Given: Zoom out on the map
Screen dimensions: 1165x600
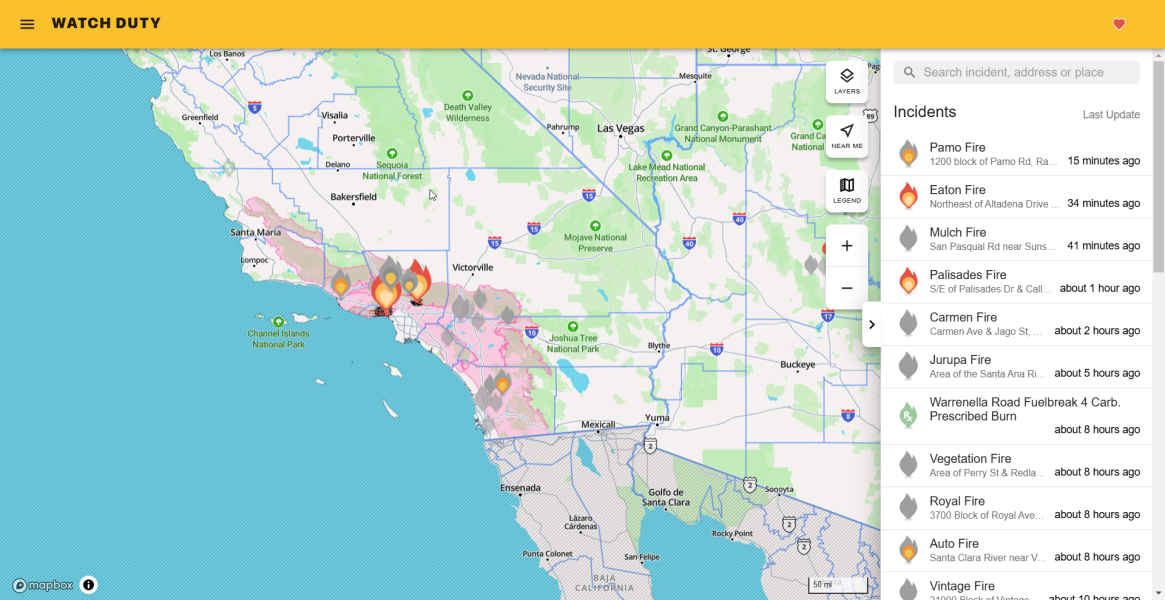Looking at the screenshot, I should coord(846,288).
